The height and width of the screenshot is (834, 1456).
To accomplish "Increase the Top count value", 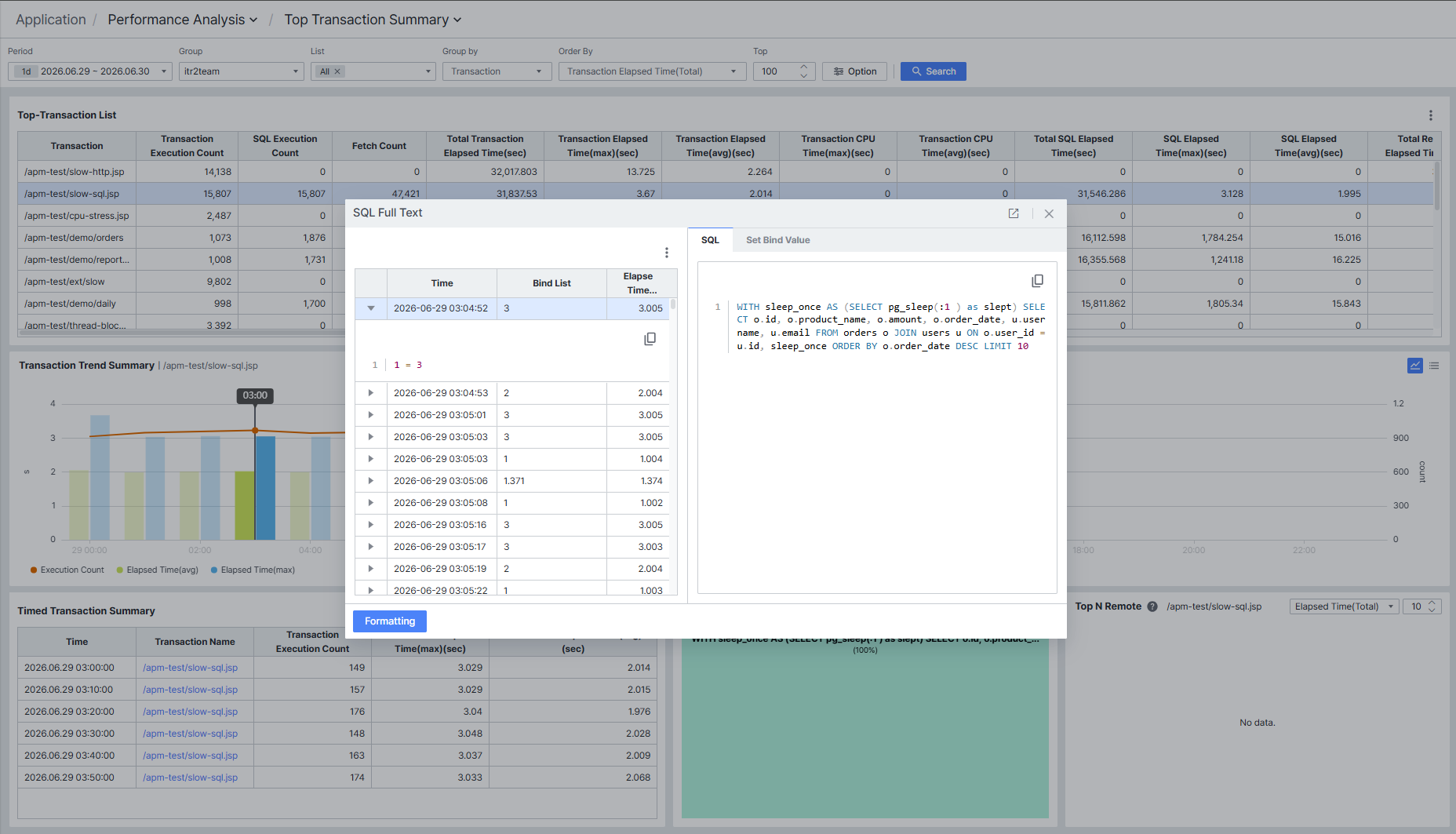I will (803, 67).
